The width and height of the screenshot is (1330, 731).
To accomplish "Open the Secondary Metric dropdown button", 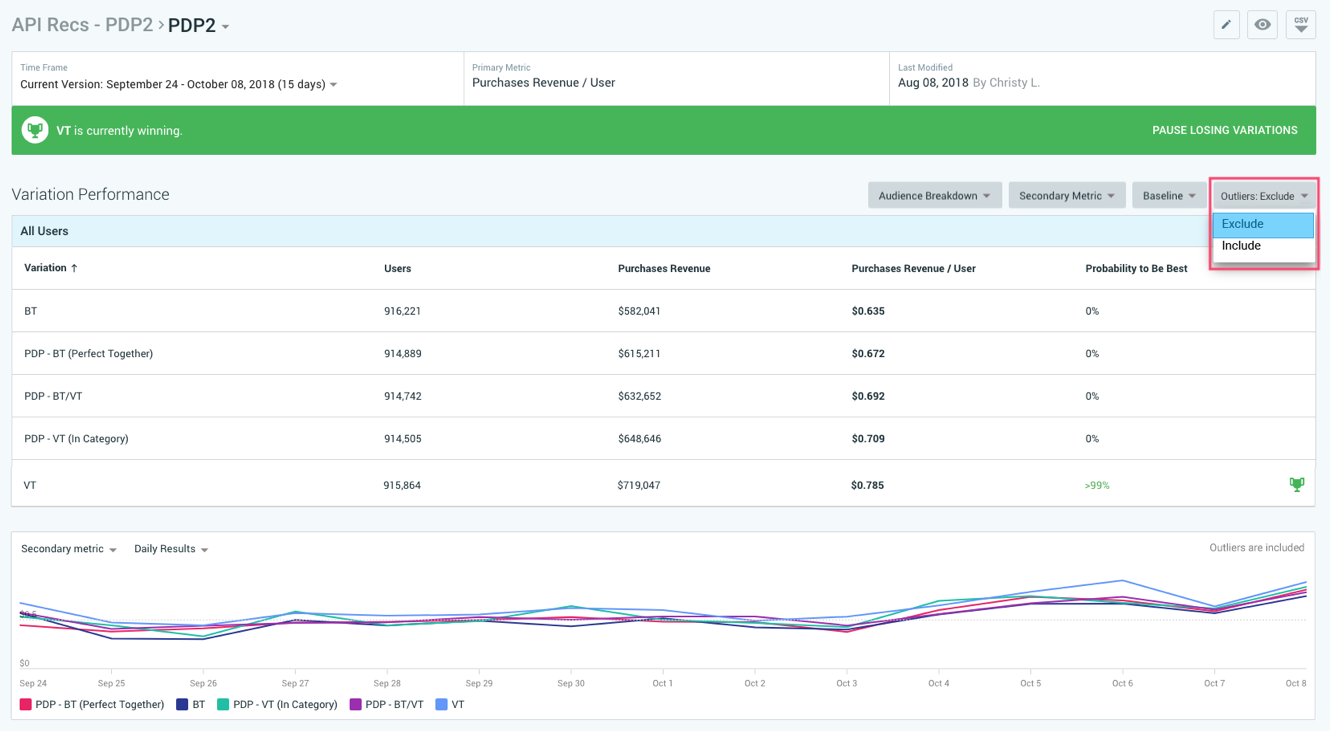I will (1067, 196).
